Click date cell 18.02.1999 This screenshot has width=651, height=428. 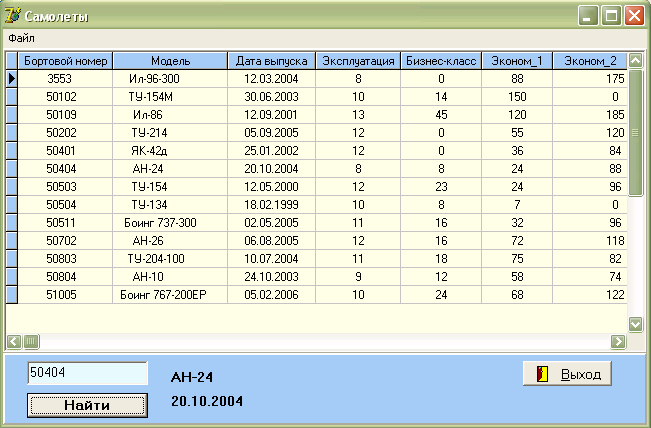click(272, 205)
